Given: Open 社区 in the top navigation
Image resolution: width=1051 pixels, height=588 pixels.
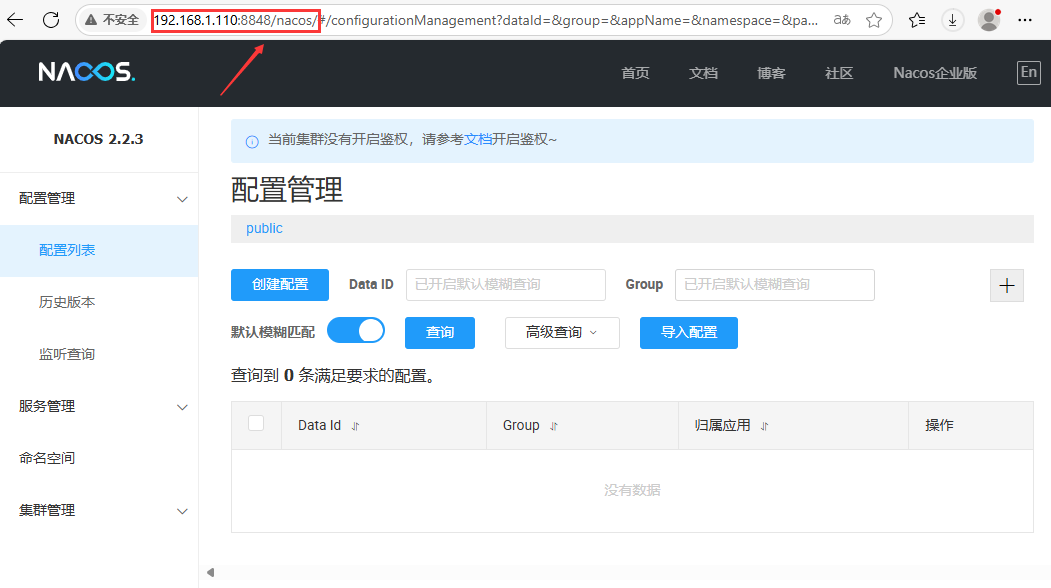Looking at the screenshot, I should click(839, 73).
